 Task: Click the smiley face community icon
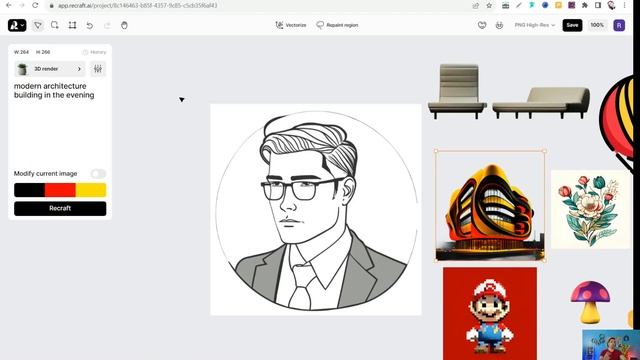tap(499, 25)
